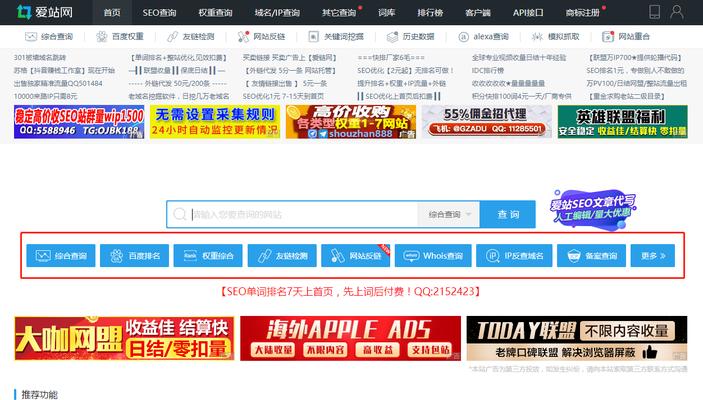
Task: Click the red SEO单词排名7天上首页 link
Action: [351, 291]
